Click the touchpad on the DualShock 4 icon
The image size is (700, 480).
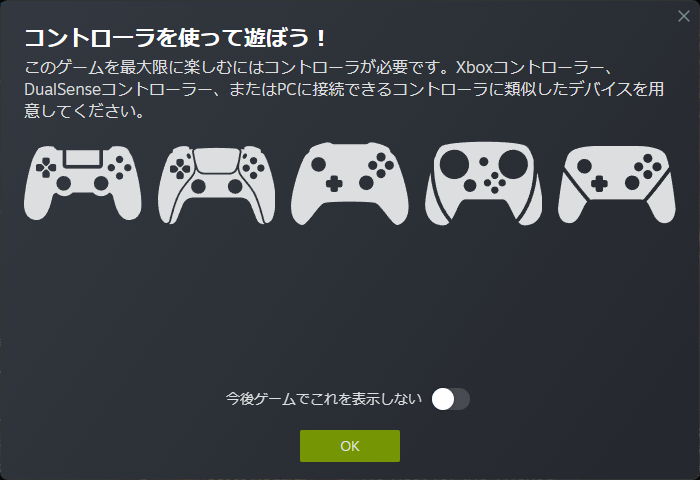coord(83,158)
